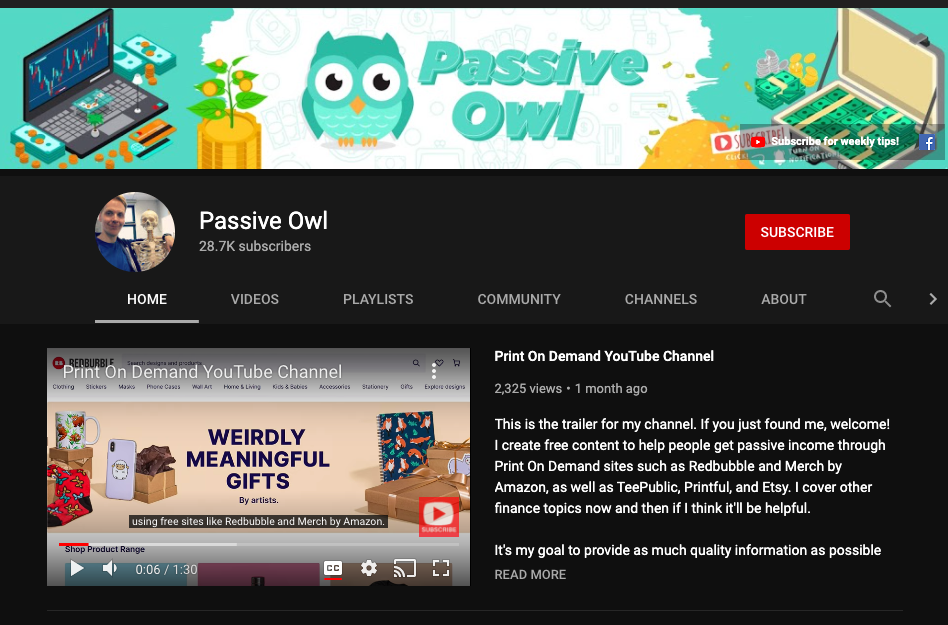Open the Facebook link in banner
948x625 pixels.
pos(927,143)
